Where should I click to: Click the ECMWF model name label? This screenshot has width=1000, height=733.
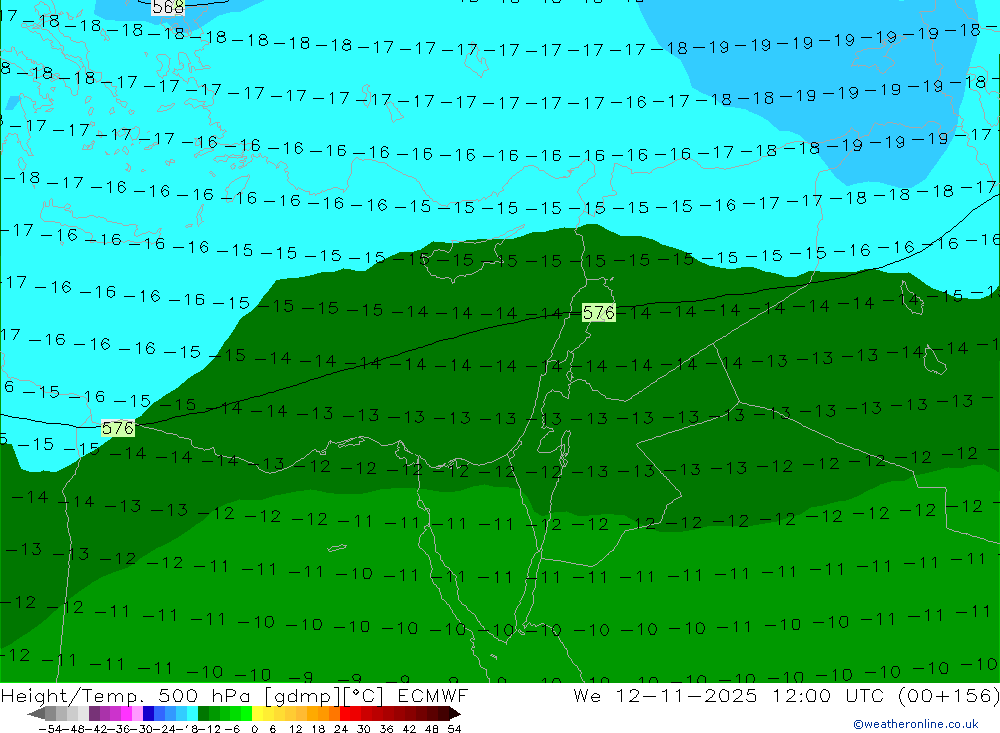coord(433,695)
